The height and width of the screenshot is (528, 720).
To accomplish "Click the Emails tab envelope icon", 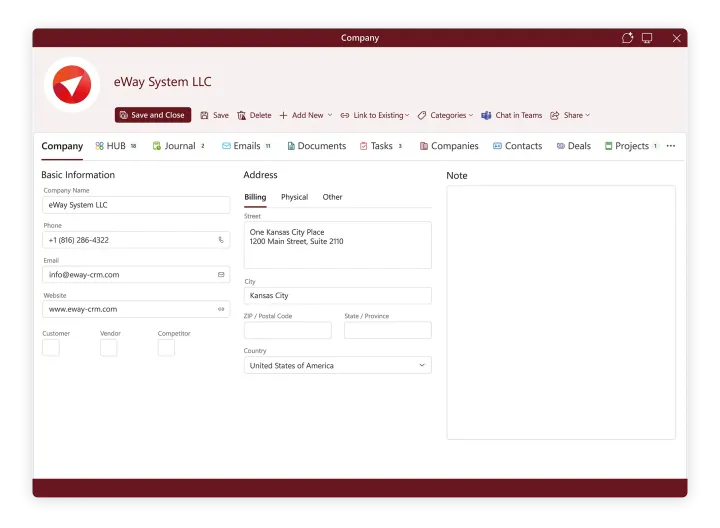I will click(x=226, y=146).
